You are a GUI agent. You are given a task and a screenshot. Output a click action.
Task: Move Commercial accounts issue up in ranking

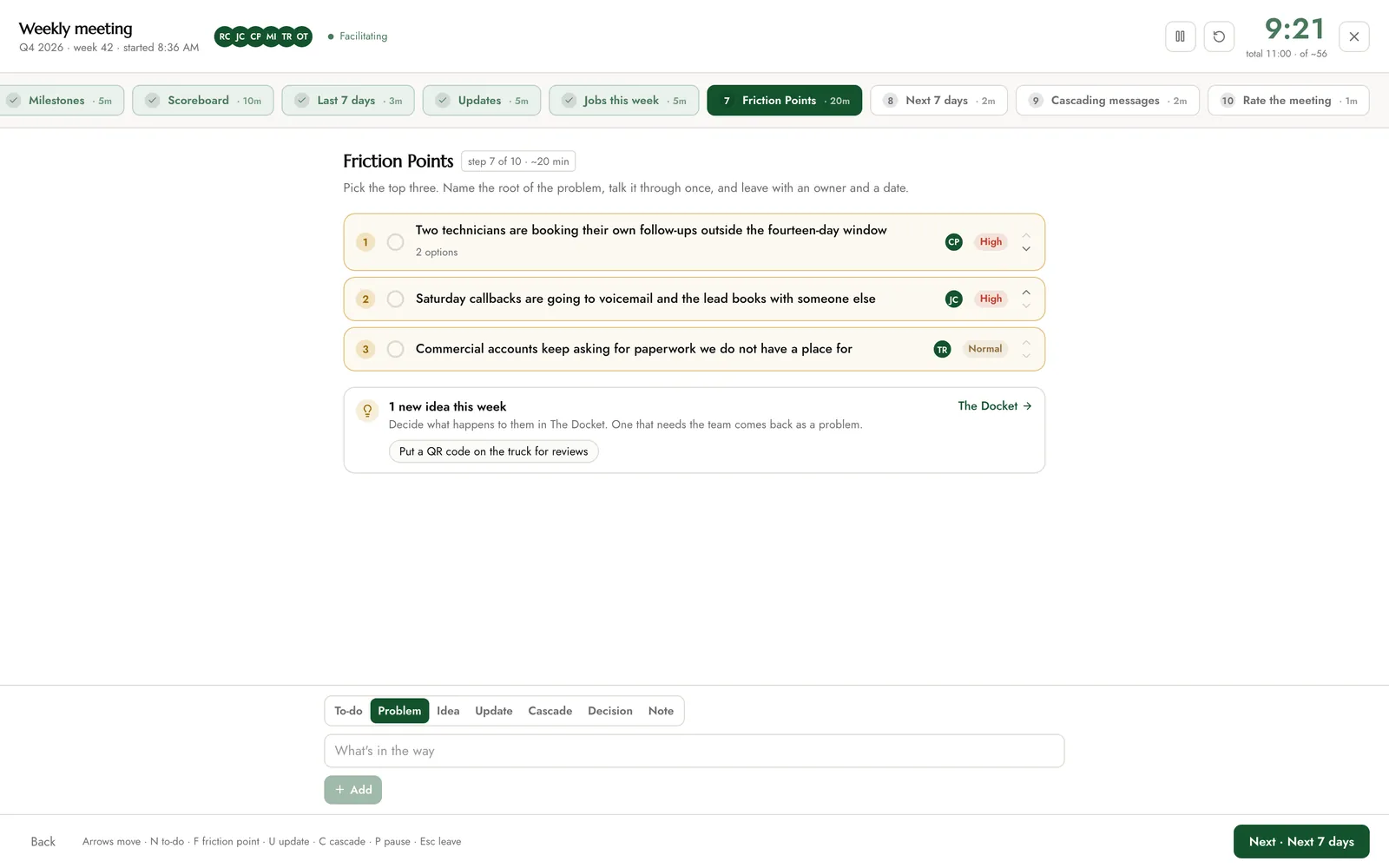(x=1026, y=343)
